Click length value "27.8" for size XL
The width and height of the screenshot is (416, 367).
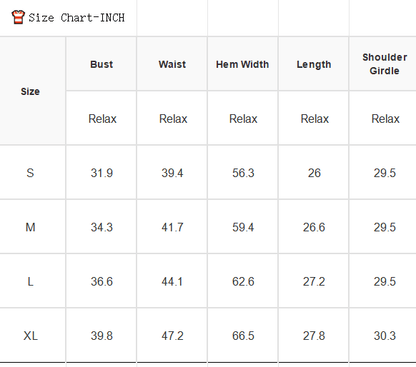[x=314, y=336]
